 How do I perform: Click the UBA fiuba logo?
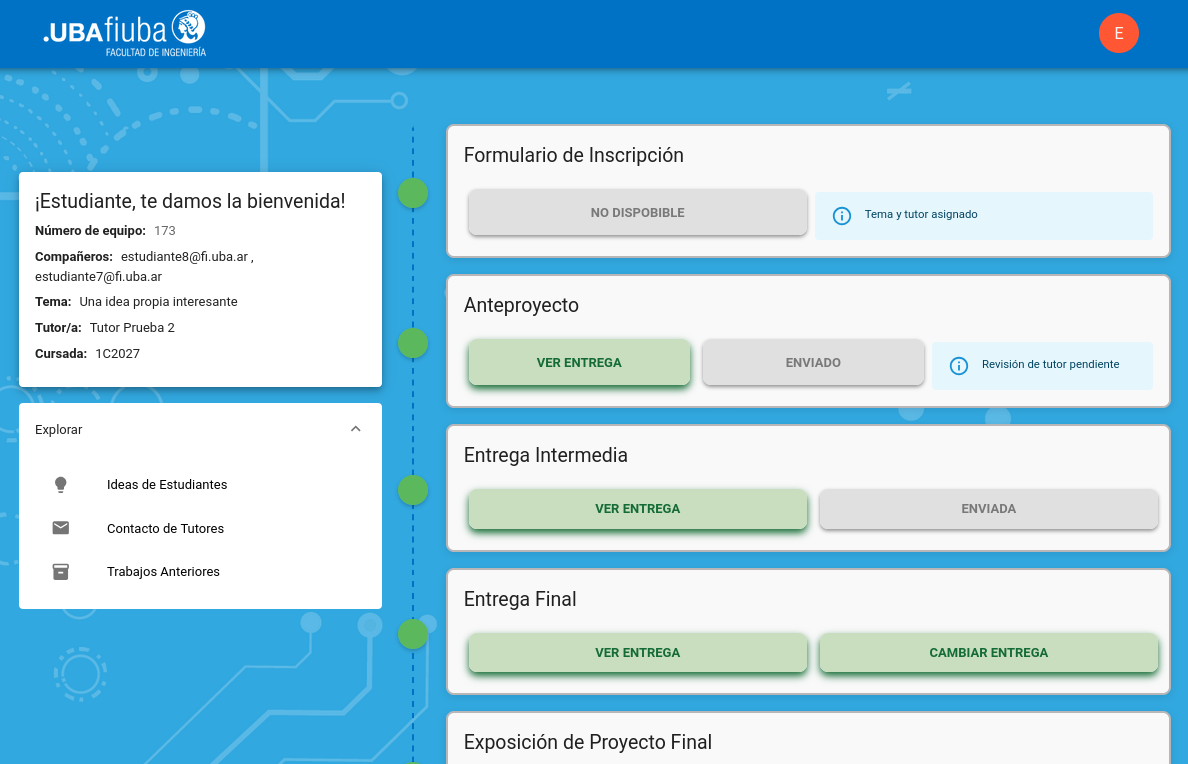(x=125, y=33)
